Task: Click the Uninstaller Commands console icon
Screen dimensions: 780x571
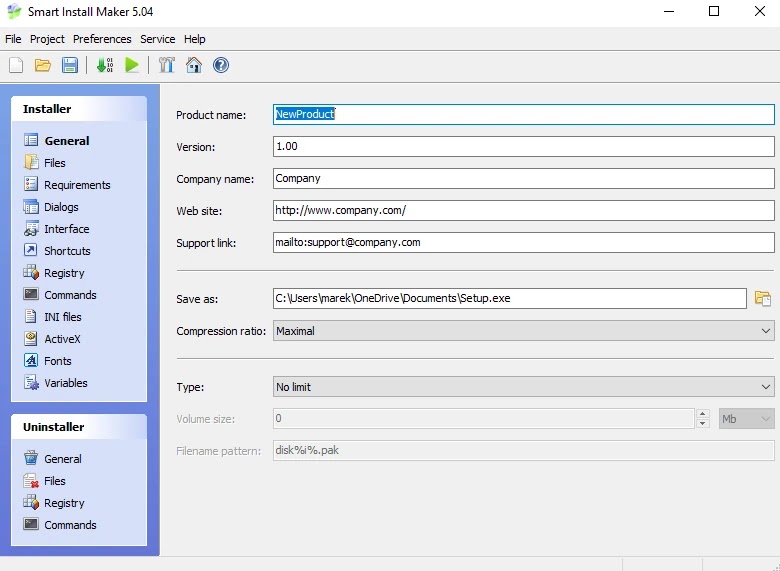Action: click(x=31, y=524)
